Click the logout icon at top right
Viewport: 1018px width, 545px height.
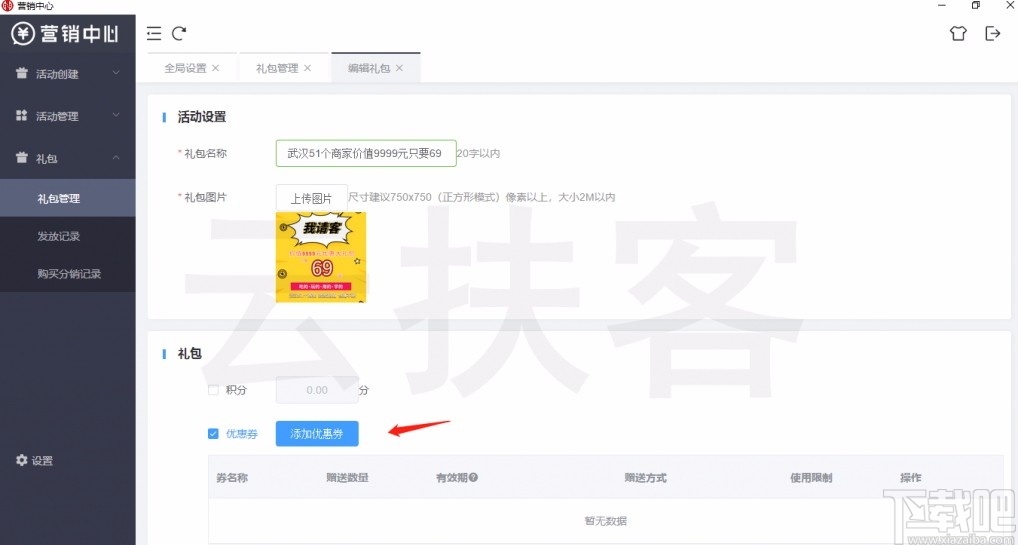(x=993, y=33)
